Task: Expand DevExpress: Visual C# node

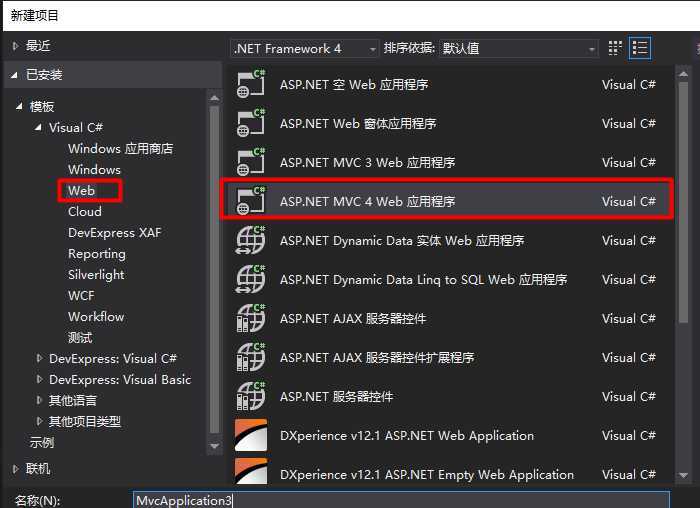Action: pyautogui.click(x=39, y=358)
